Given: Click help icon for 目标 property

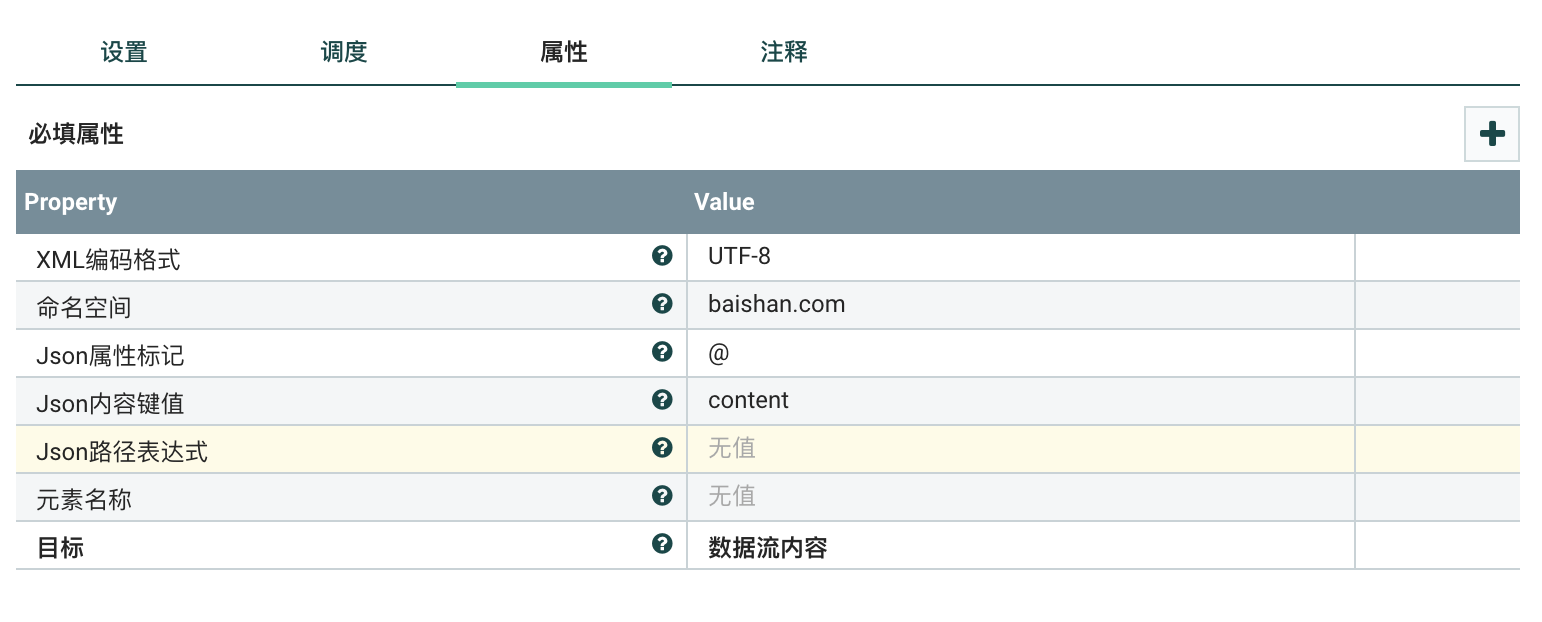Looking at the screenshot, I should coord(661,544).
